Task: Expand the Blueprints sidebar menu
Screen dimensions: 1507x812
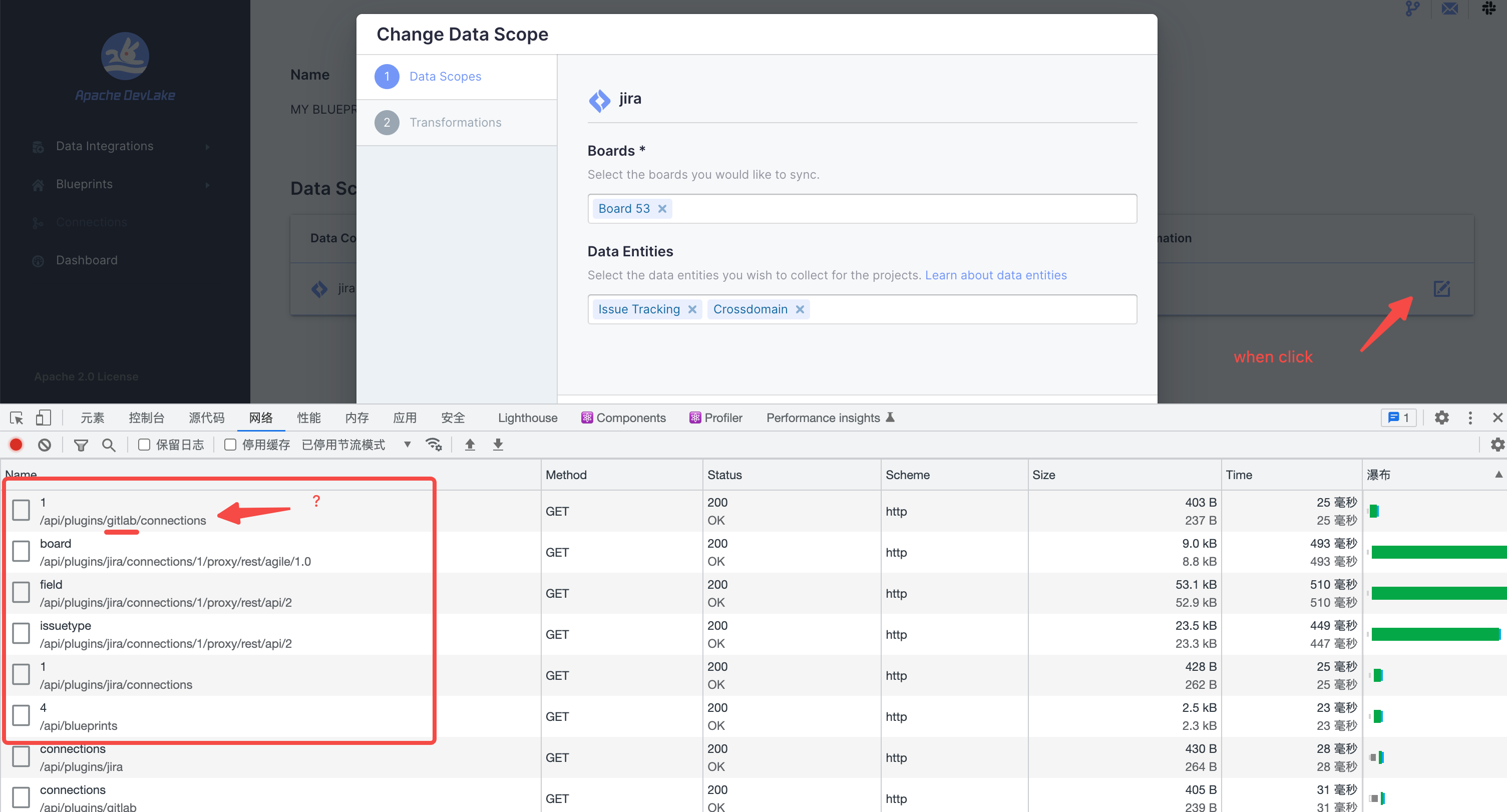Action: (84, 184)
